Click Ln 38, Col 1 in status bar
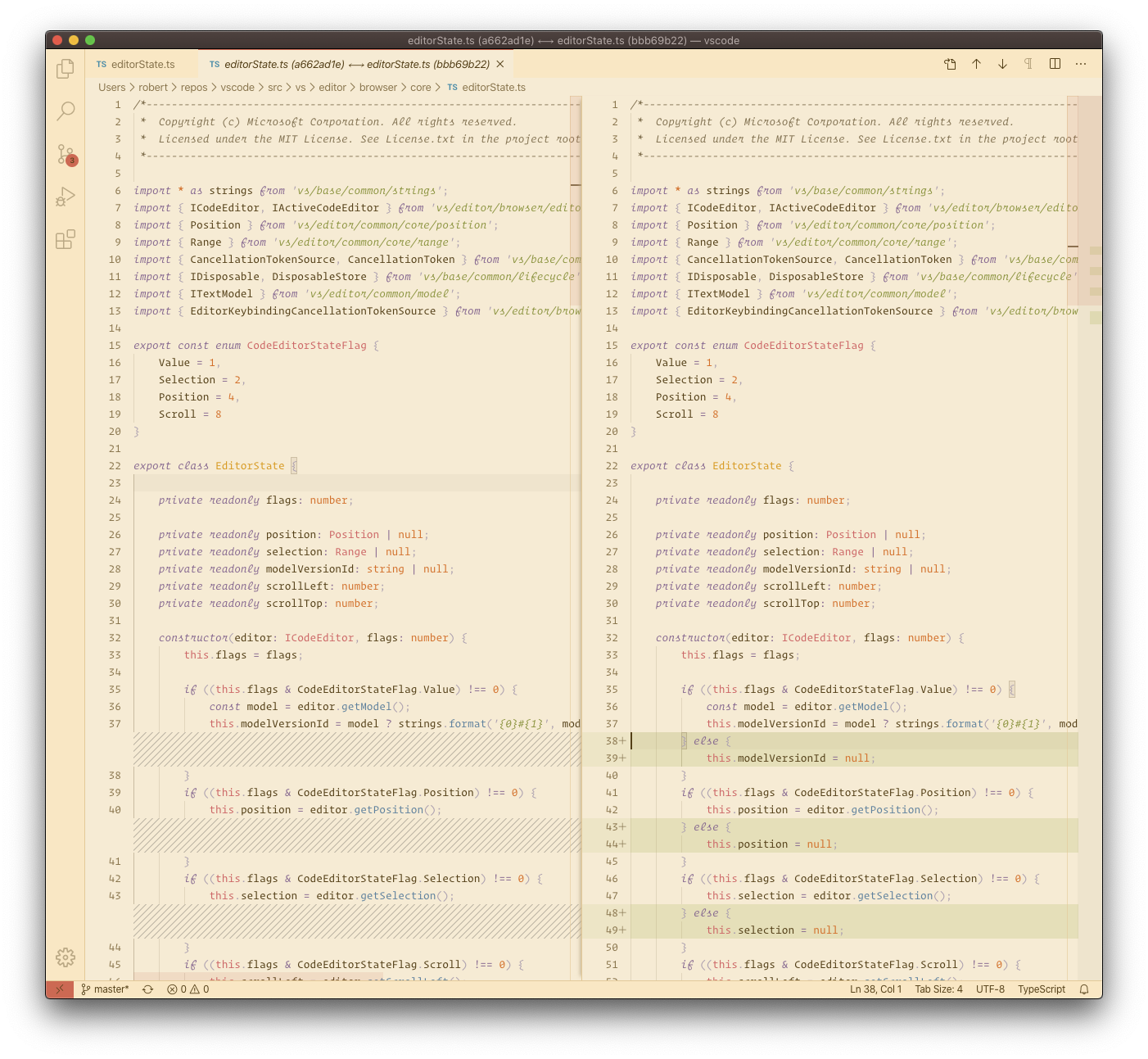 (x=875, y=989)
